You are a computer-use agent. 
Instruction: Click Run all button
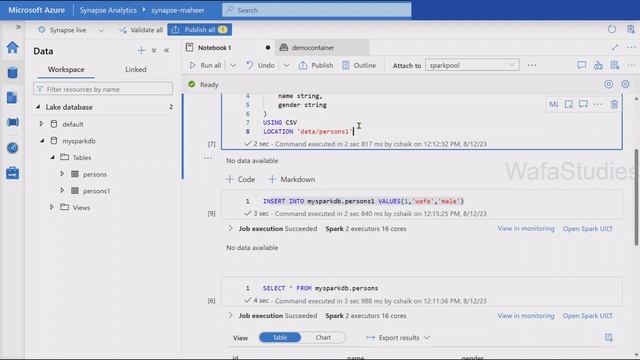click(205, 65)
